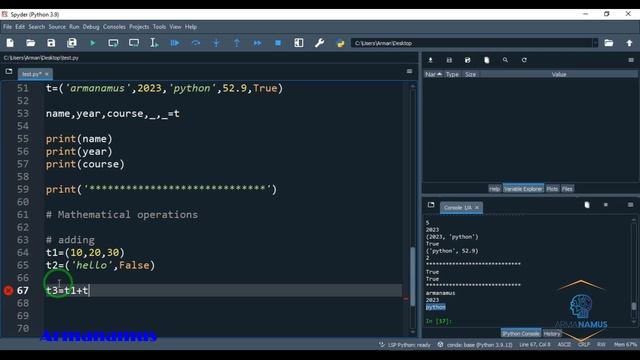The height and width of the screenshot is (360, 640).
Task: Open the Consoles menu
Action: (114, 27)
